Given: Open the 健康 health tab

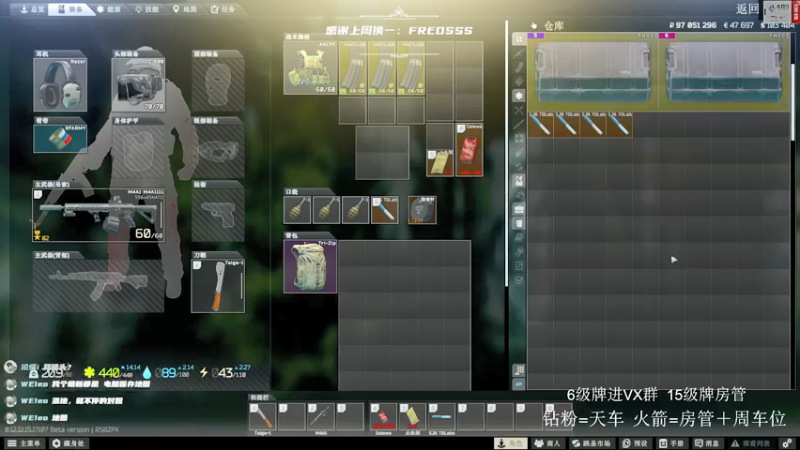Looking at the screenshot, I should click(109, 9).
